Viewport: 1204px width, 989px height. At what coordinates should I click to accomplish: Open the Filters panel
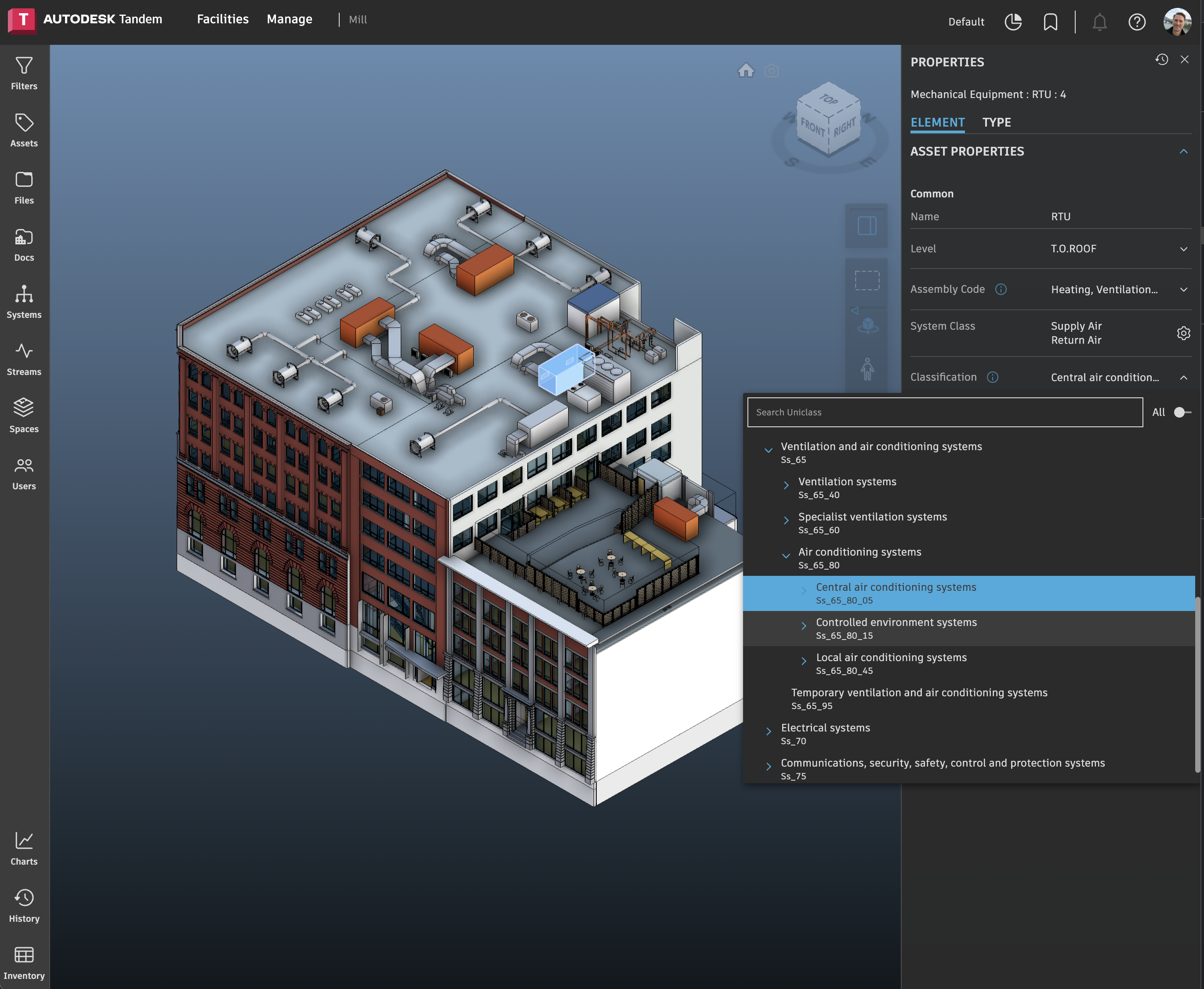(24, 73)
